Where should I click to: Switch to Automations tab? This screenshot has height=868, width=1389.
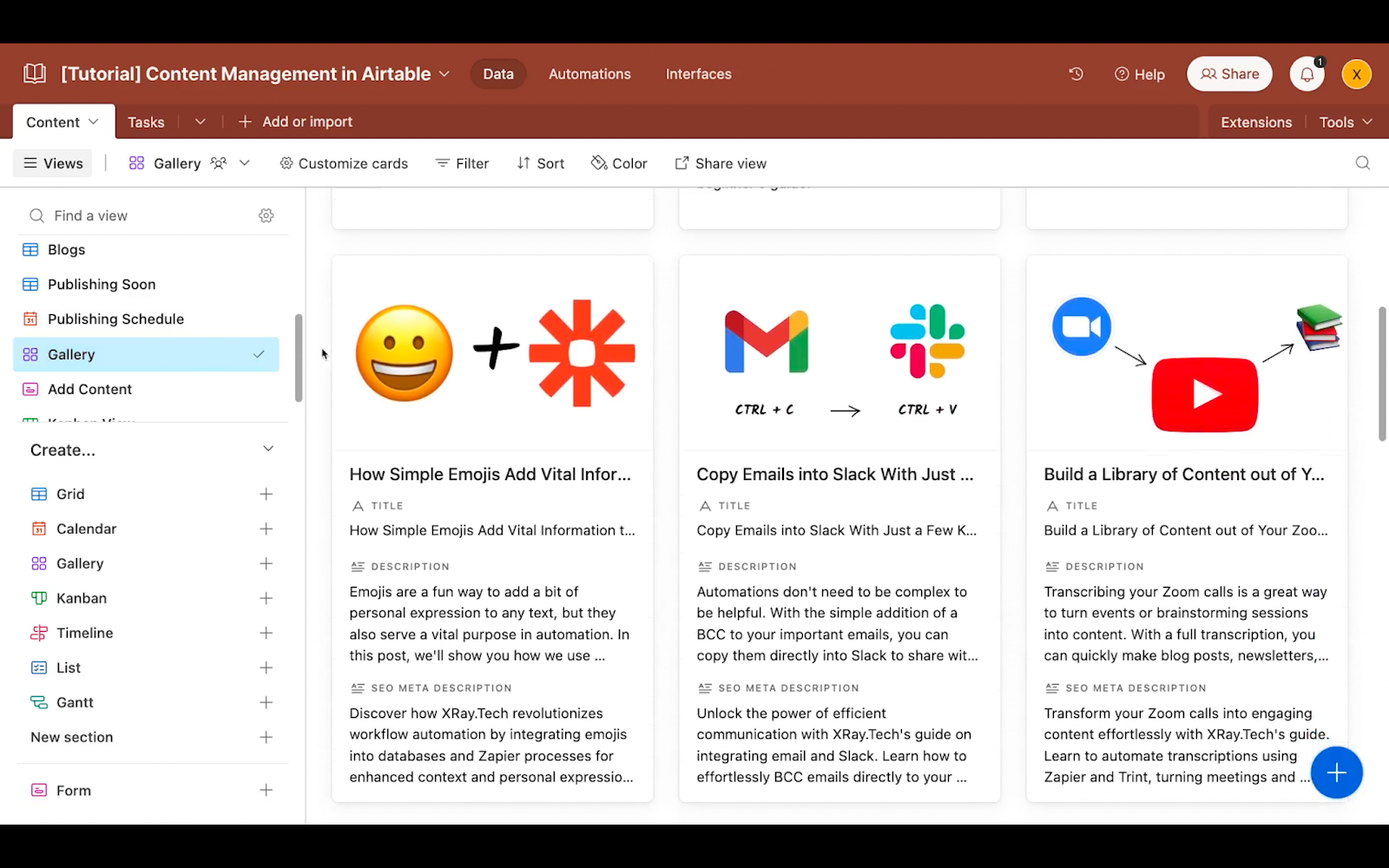tap(589, 74)
